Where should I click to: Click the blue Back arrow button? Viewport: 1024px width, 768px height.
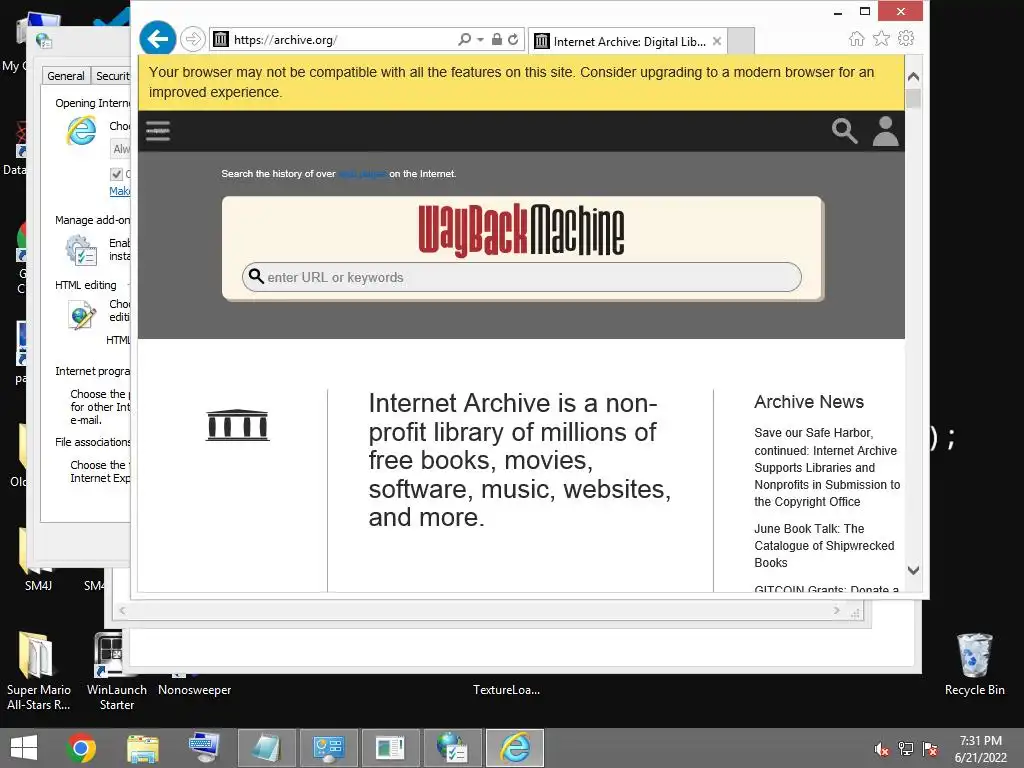[158, 39]
